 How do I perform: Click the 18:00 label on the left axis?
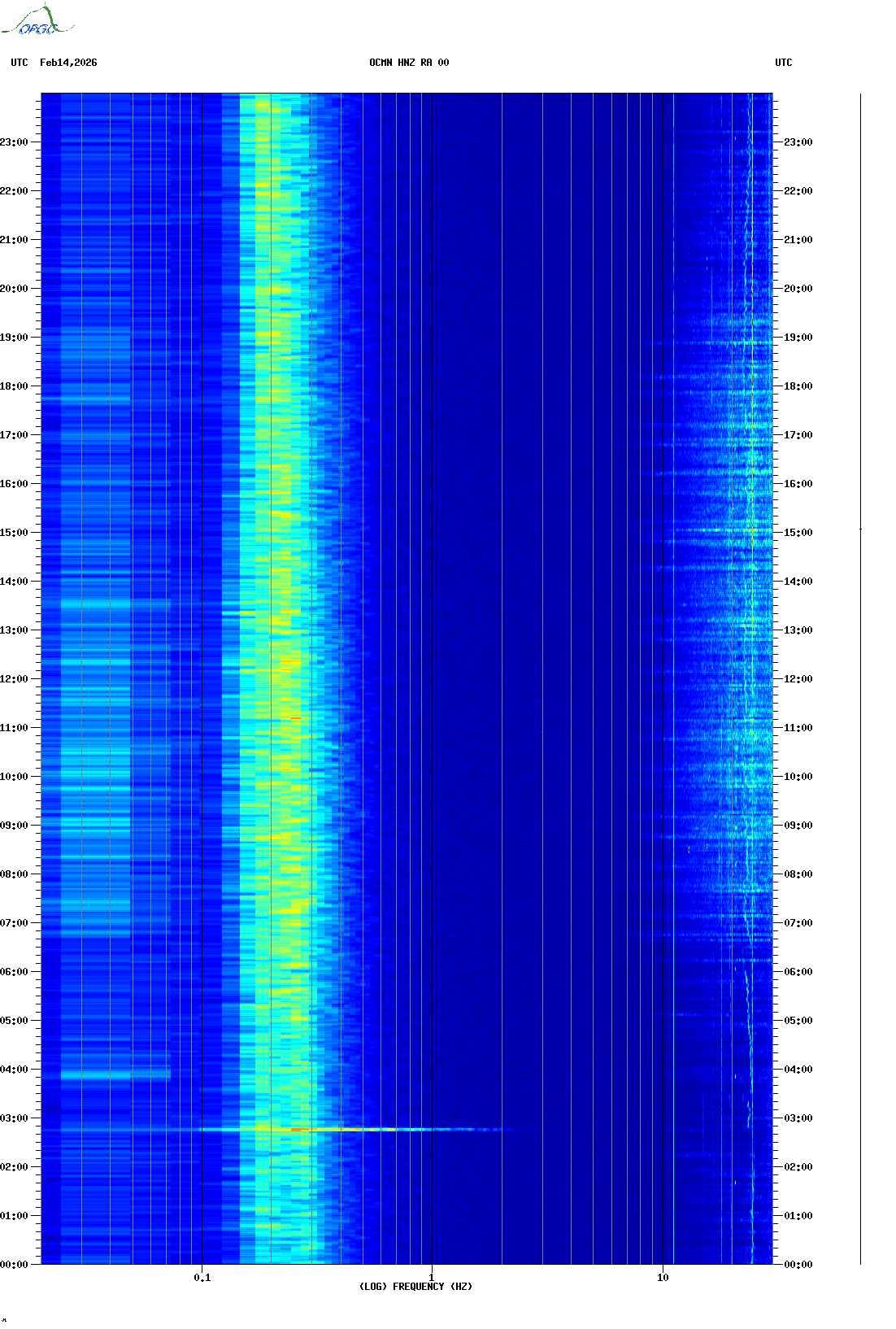[14, 386]
